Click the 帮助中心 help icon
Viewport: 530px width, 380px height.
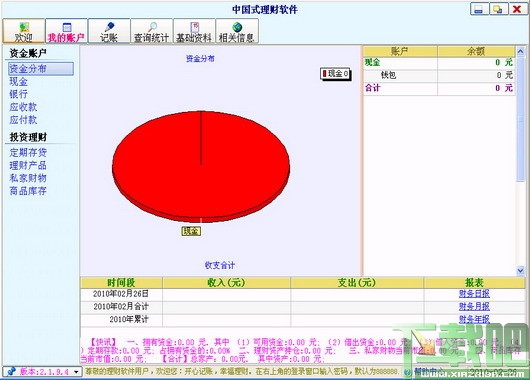pyautogui.click(x=408, y=372)
